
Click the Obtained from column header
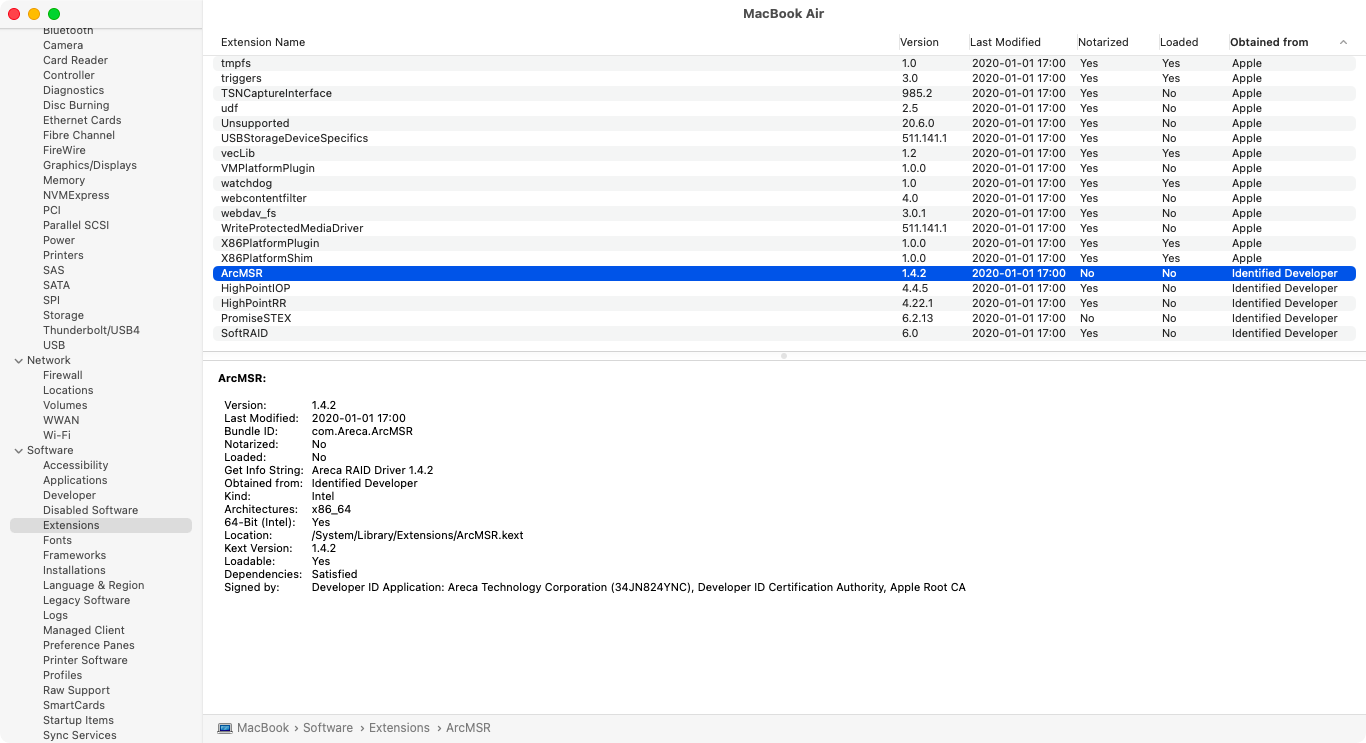[1269, 42]
